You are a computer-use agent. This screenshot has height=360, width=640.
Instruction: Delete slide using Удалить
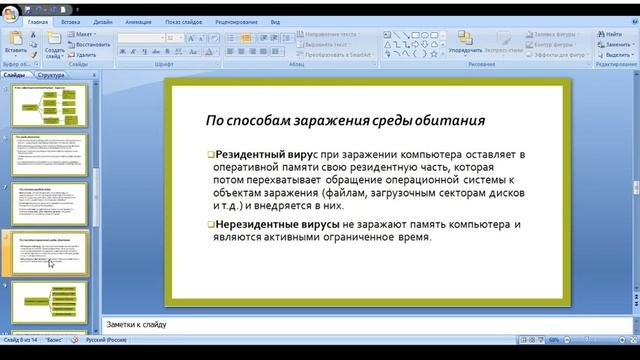click(82, 55)
